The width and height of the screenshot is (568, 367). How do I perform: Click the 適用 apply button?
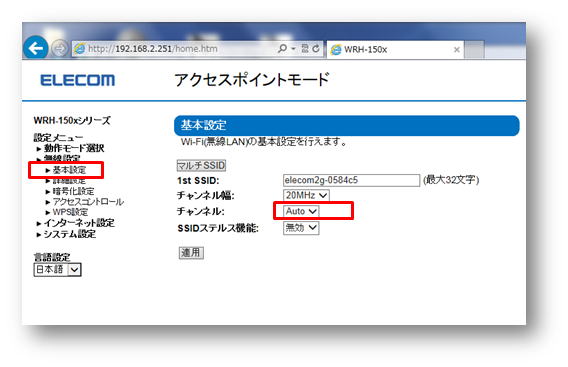pyautogui.click(x=191, y=253)
